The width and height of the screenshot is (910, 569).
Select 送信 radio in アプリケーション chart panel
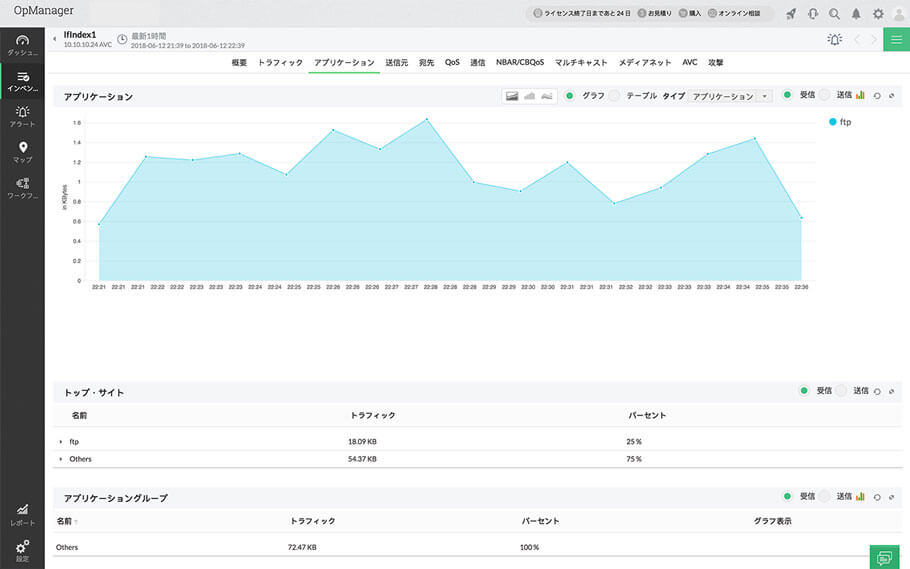(824, 95)
